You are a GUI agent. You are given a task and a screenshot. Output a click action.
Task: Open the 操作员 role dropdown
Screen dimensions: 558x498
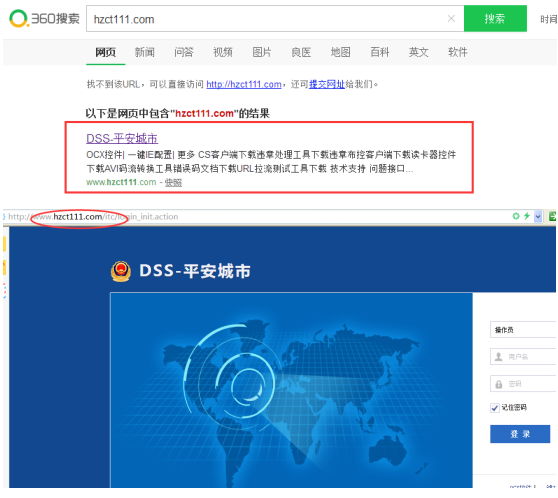click(523, 330)
